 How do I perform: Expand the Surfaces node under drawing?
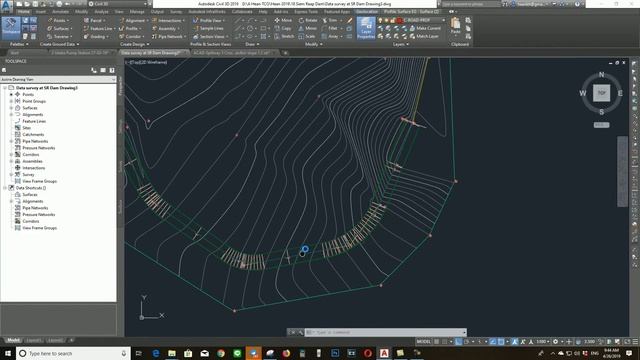pyautogui.click(x=11, y=108)
